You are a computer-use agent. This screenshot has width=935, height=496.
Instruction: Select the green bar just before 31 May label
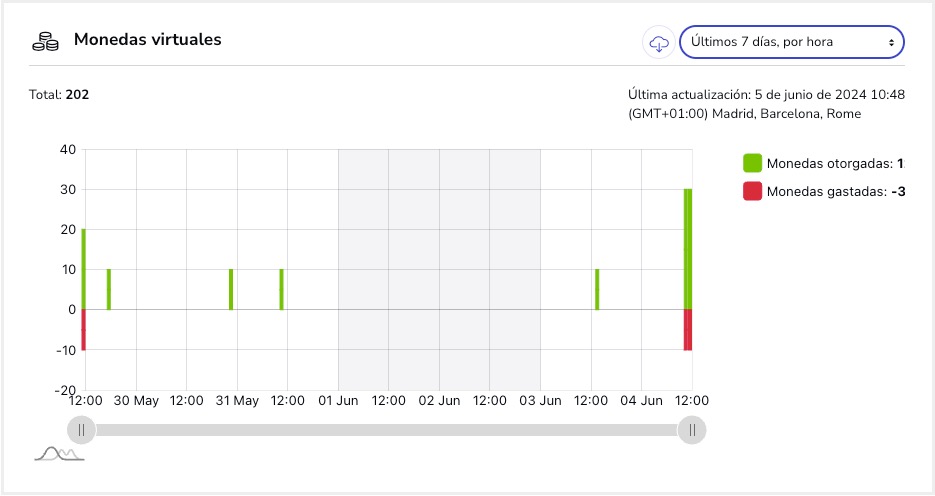(231, 289)
